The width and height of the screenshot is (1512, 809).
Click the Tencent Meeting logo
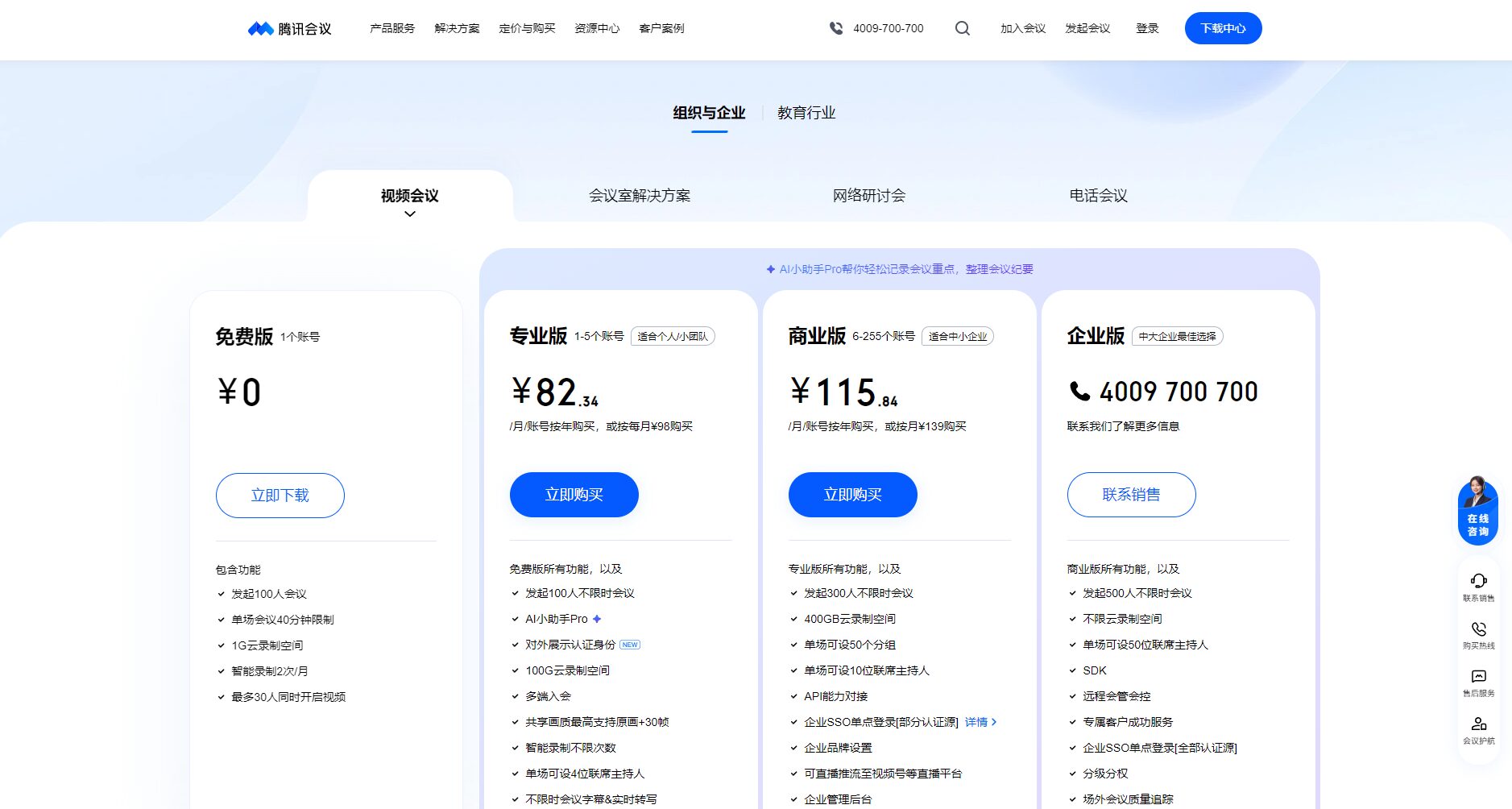click(x=289, y=29)
